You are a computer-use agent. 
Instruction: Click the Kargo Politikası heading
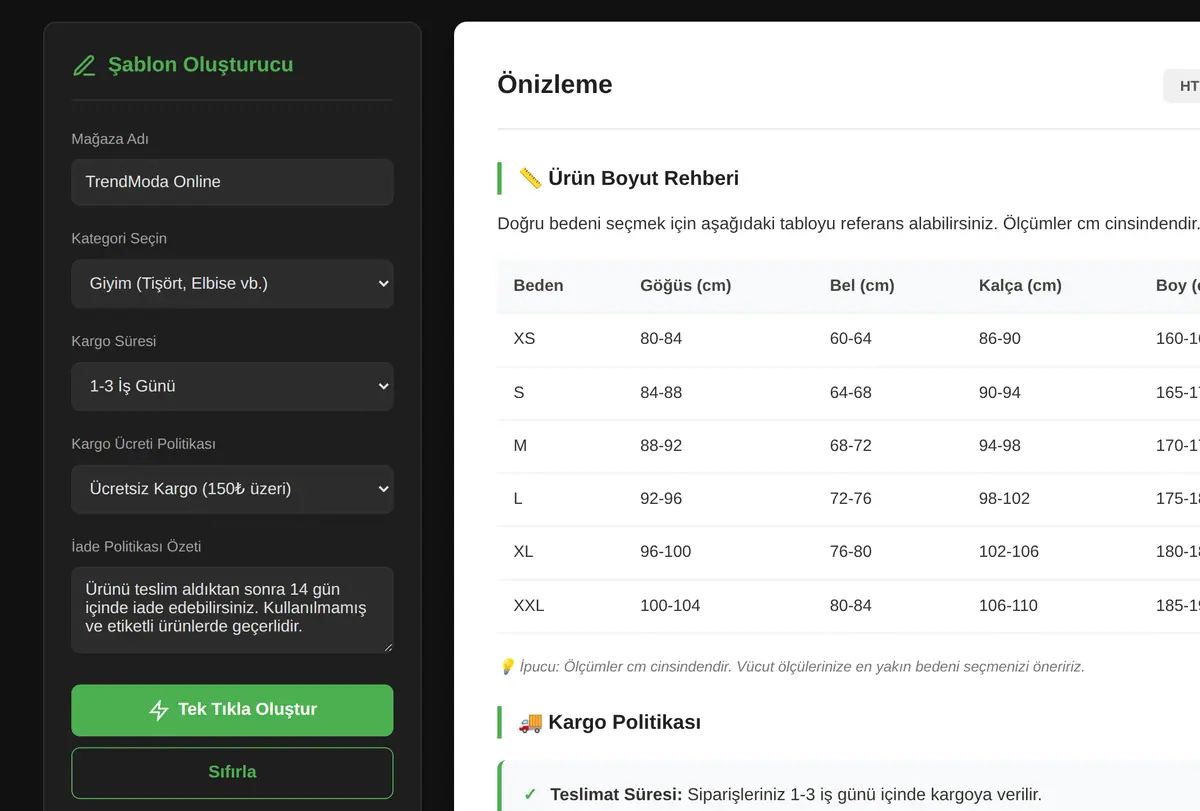[x=624, y=722]
